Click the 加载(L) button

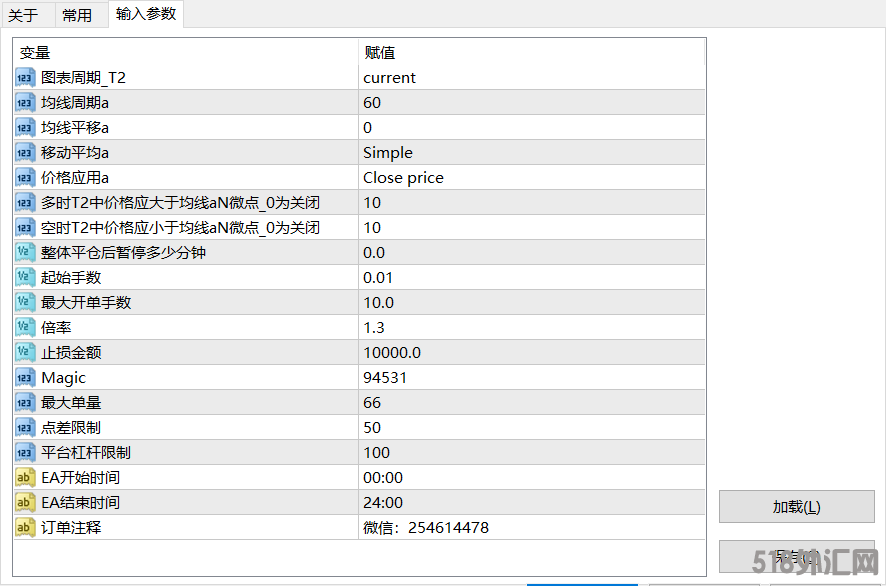pyautogui.click(x=796, y=507)
